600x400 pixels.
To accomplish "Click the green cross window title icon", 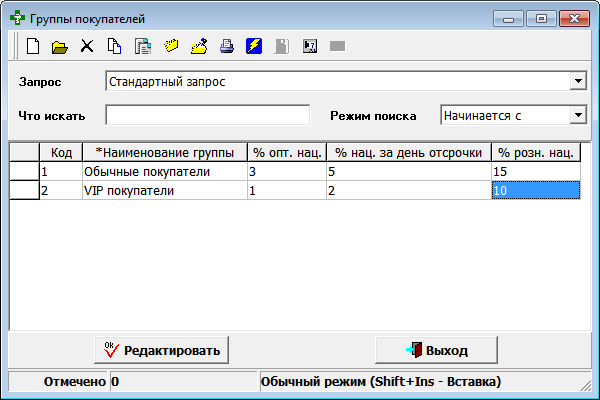I will point(17,18).
